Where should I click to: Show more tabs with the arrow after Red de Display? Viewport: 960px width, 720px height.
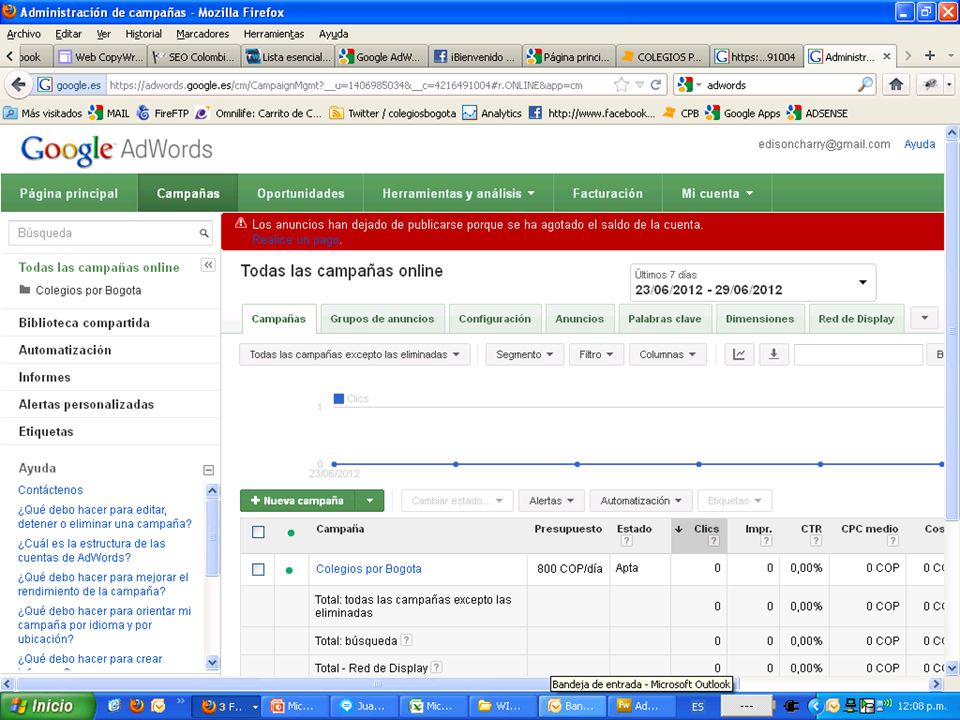924,318
